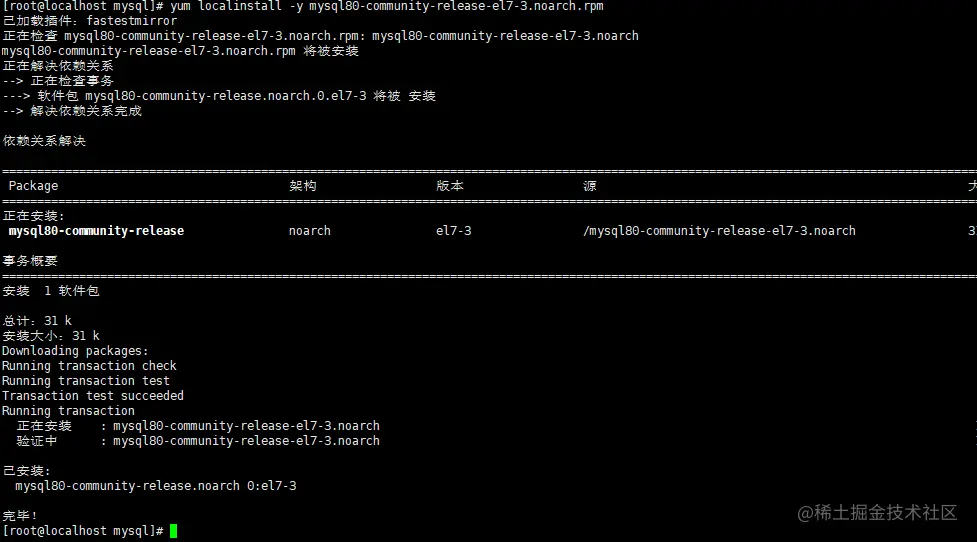Click the '已加载插件: fastestmirror' line
This screenshot has height=542, width=977.
(90, 21)
